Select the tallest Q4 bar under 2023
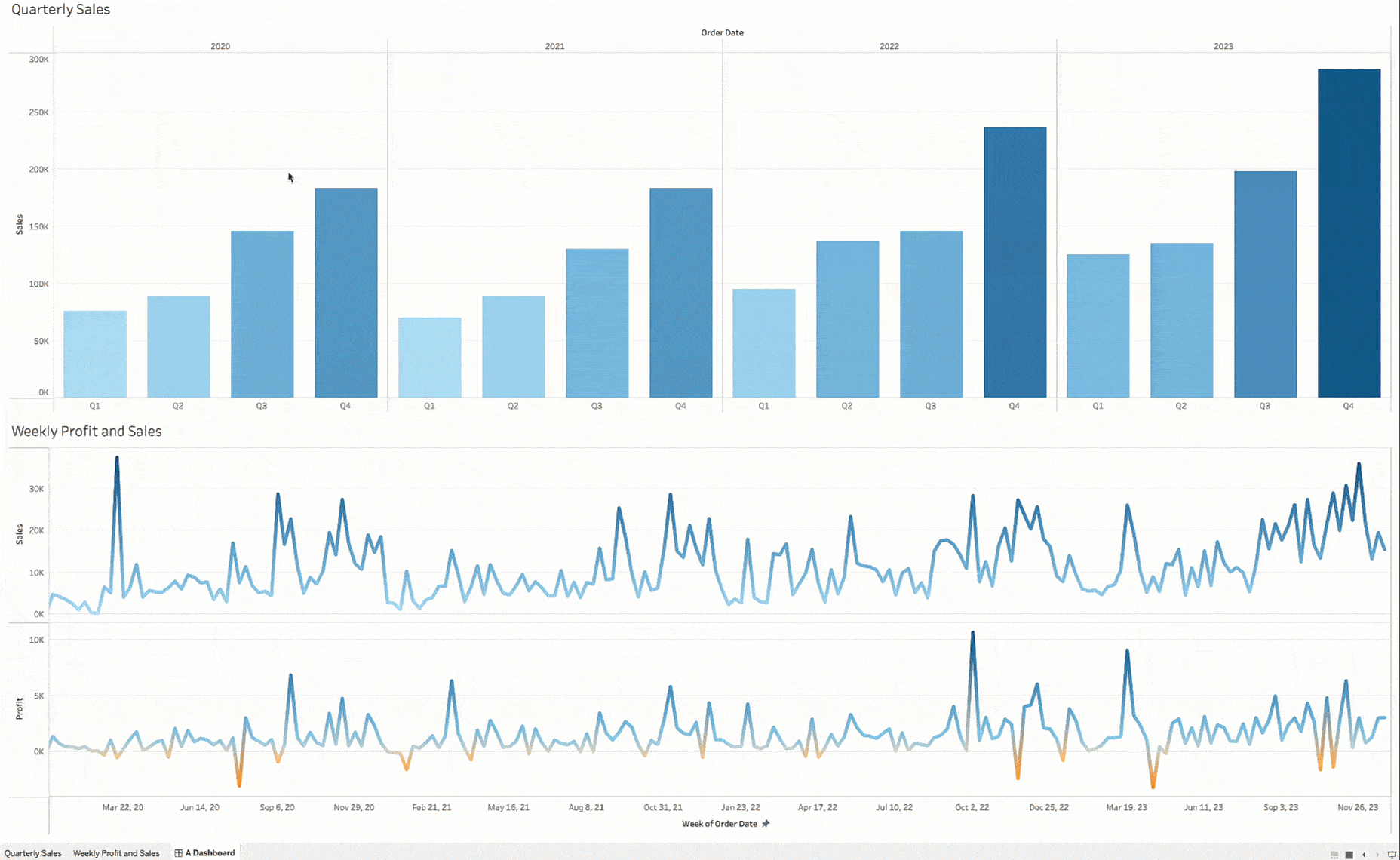Screen dimensions: 1400x860 click(1349, 226)
